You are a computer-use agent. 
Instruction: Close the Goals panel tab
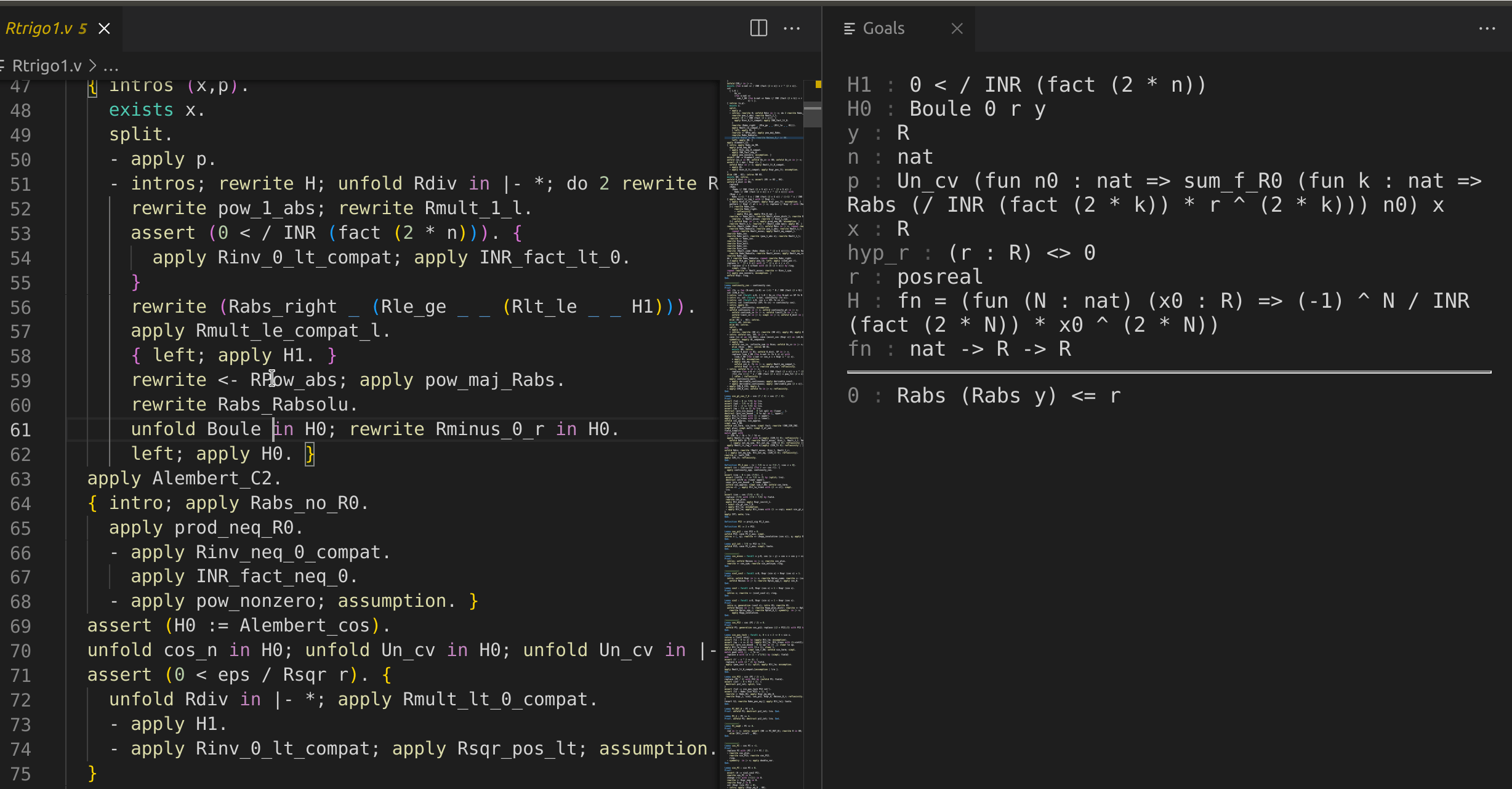pyautogui.click(x=957, y=28)
